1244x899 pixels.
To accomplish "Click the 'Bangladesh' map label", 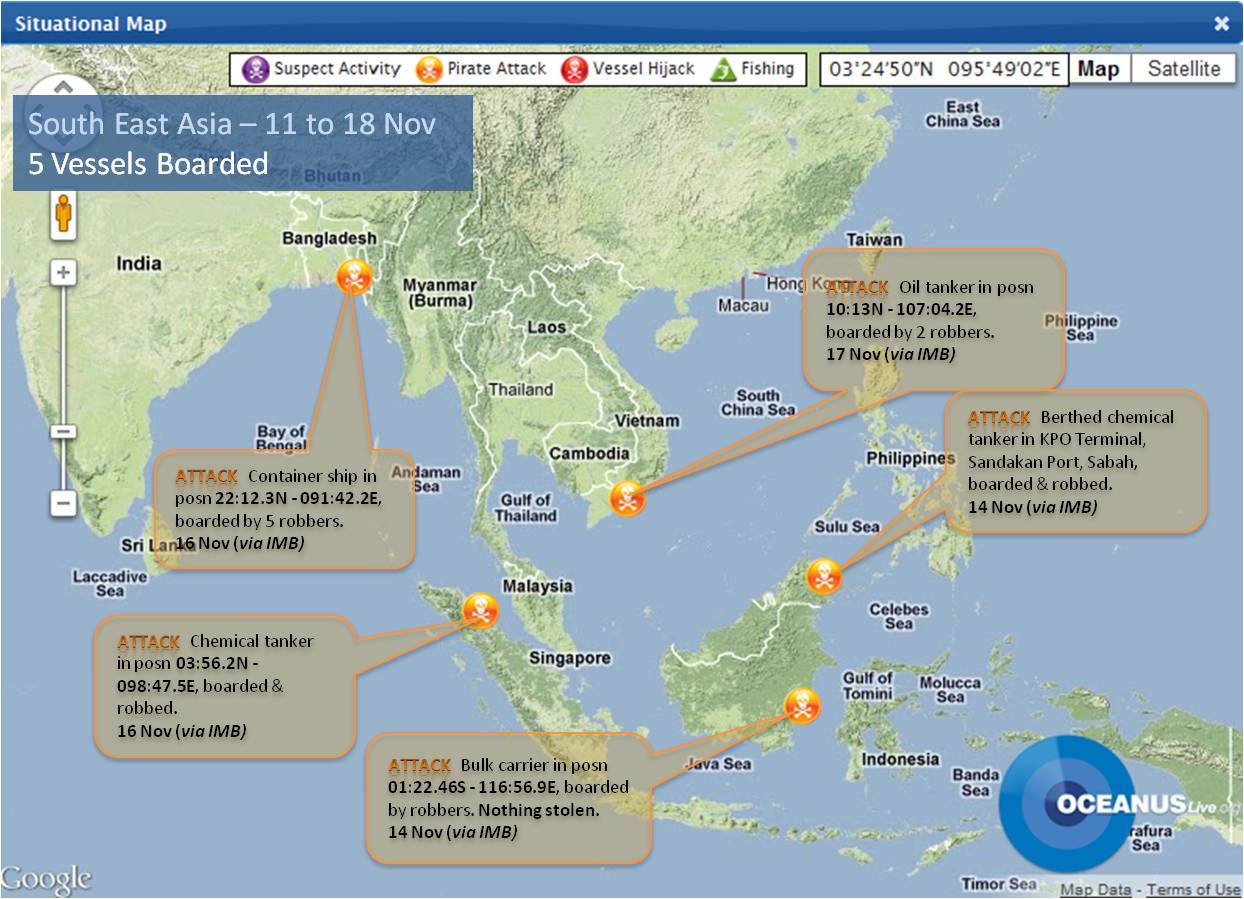I will [329, 238].
